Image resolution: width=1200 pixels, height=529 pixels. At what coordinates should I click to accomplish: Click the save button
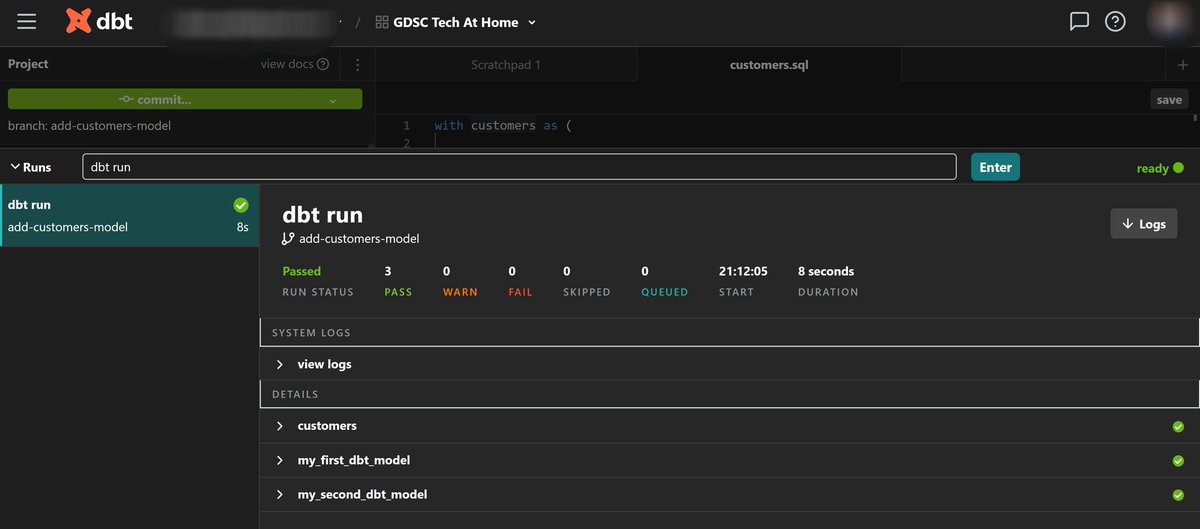pos(1169,99)
